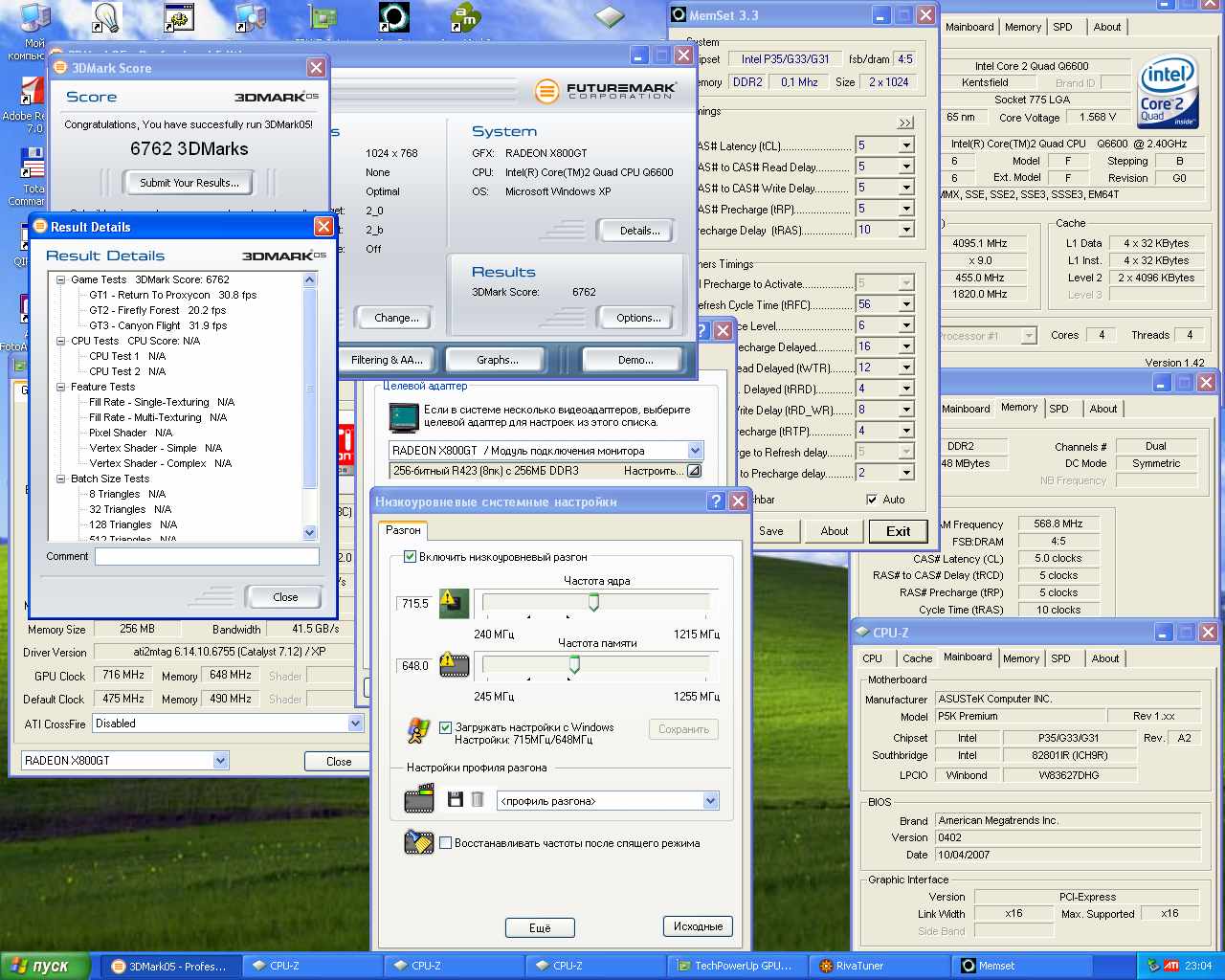The height and width of the screenshot is (980, 1225).
Task: Open About tab in CPU-Z window showing Core 2 Quad
Action: click(x=1107, y=27)
